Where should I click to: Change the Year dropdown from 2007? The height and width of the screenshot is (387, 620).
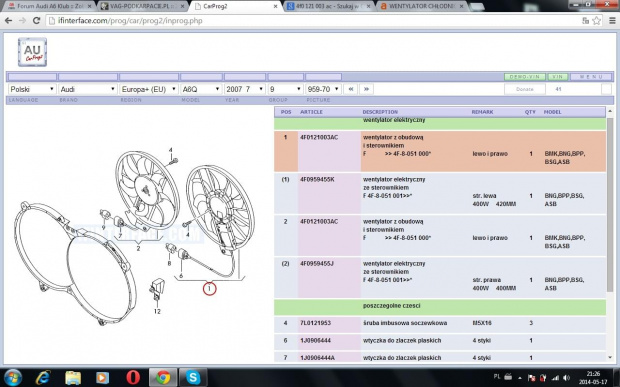pos(244,89)
